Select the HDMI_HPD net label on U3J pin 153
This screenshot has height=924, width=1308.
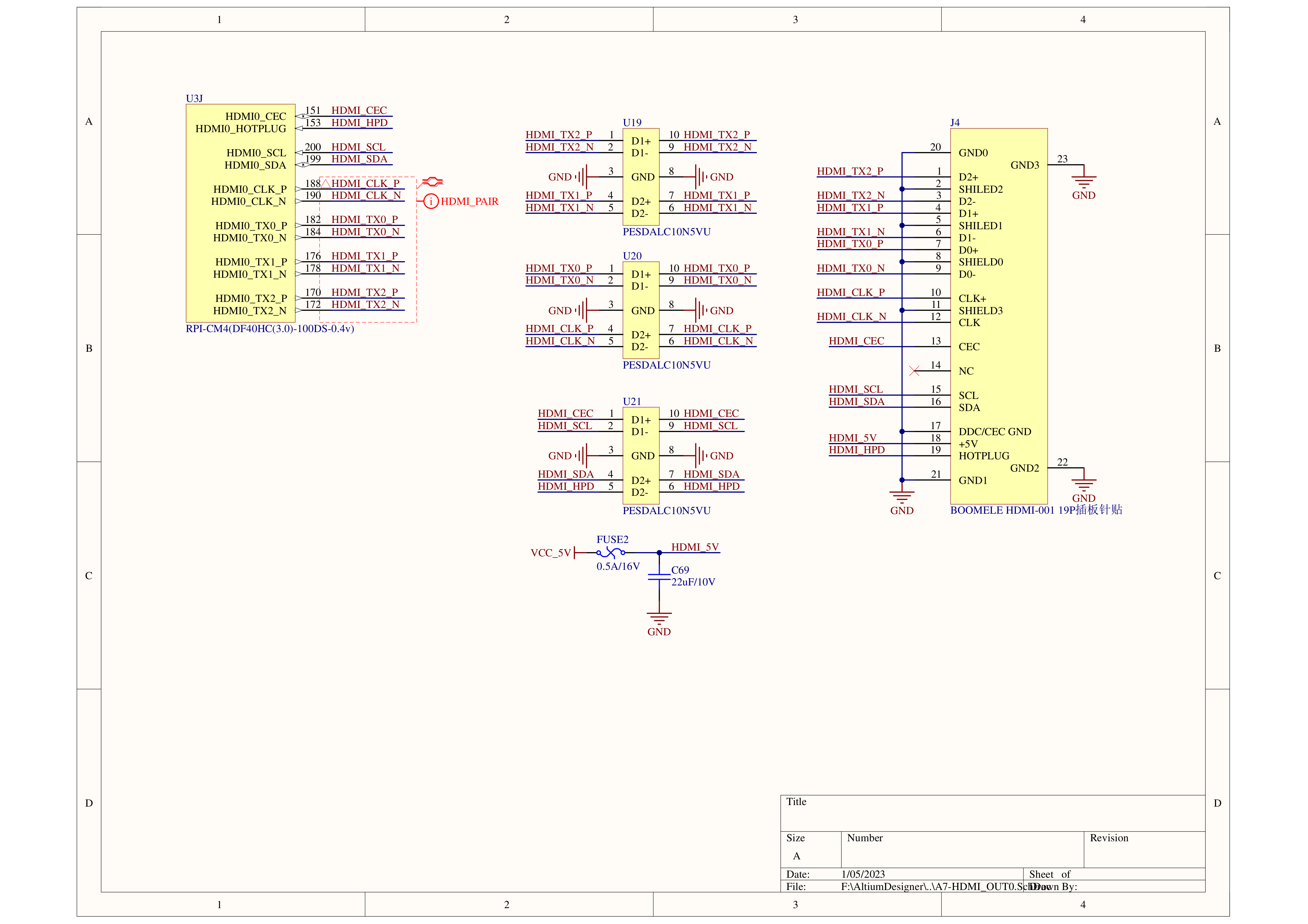(x=359, y=123)
